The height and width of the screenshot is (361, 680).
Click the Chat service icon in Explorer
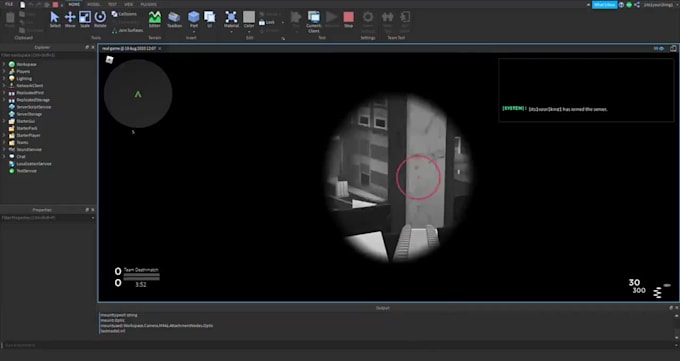click(x=12, y=157)
